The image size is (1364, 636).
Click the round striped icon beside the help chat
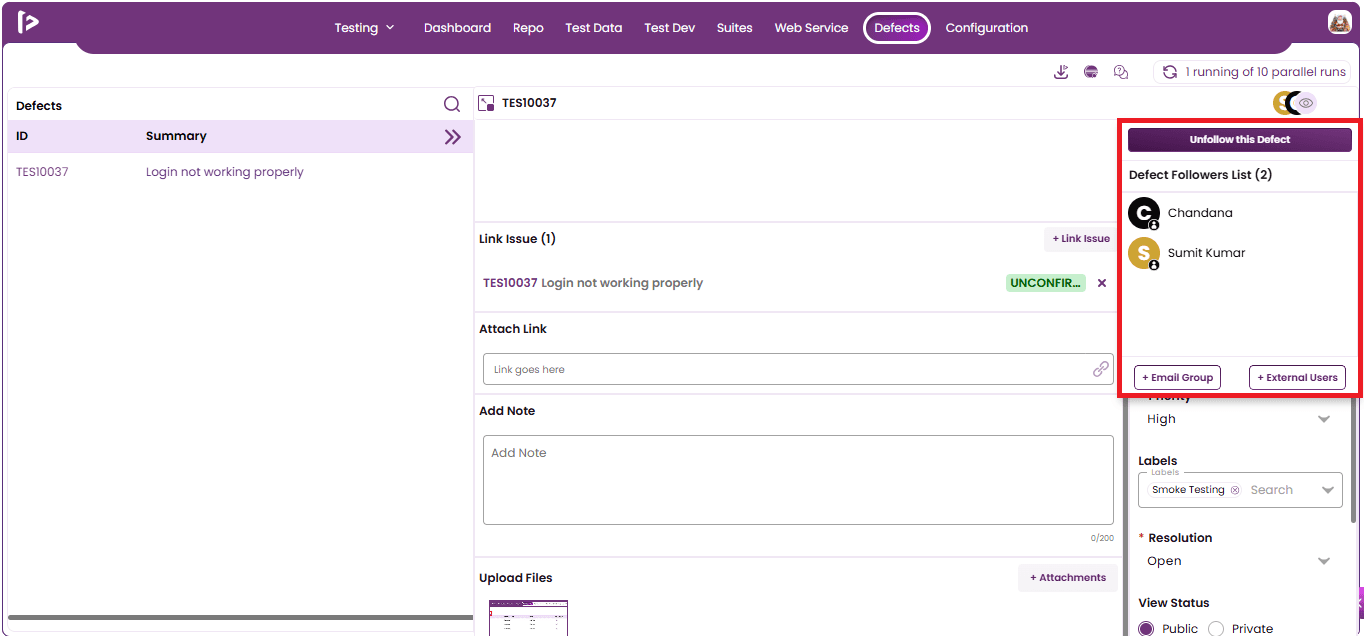[1091, 72]
